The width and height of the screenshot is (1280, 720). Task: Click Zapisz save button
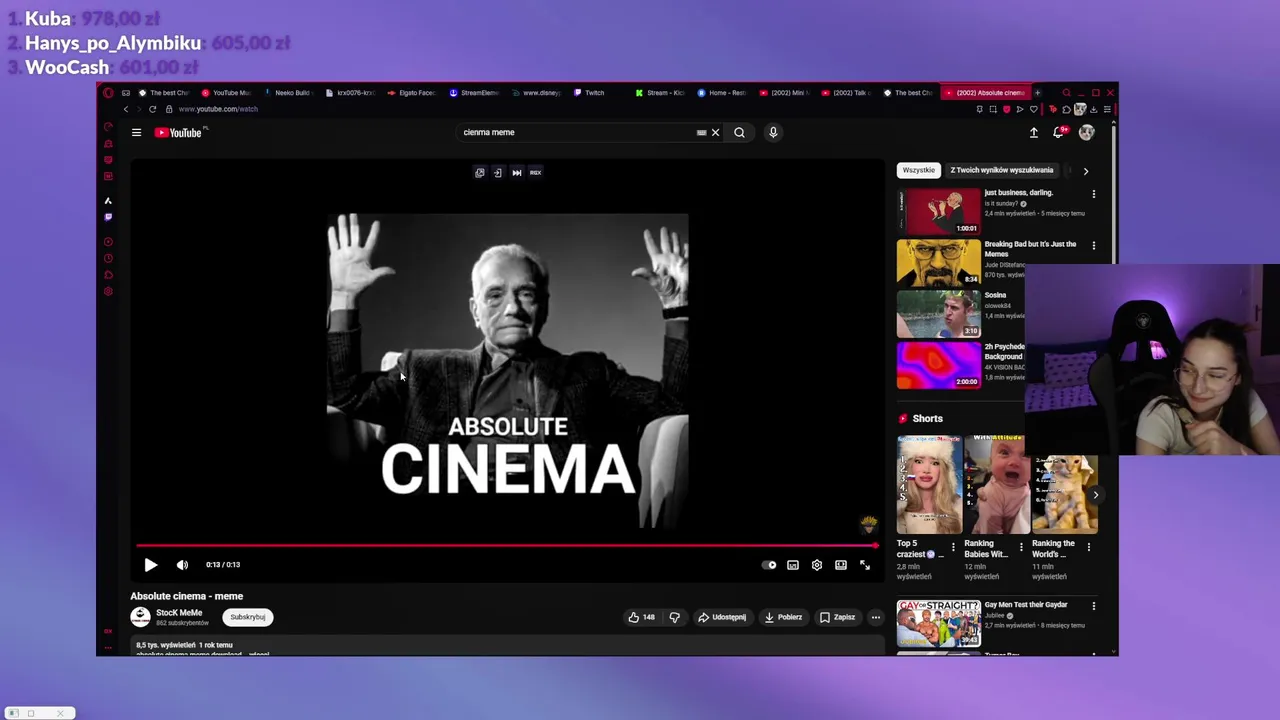point(838,617)
